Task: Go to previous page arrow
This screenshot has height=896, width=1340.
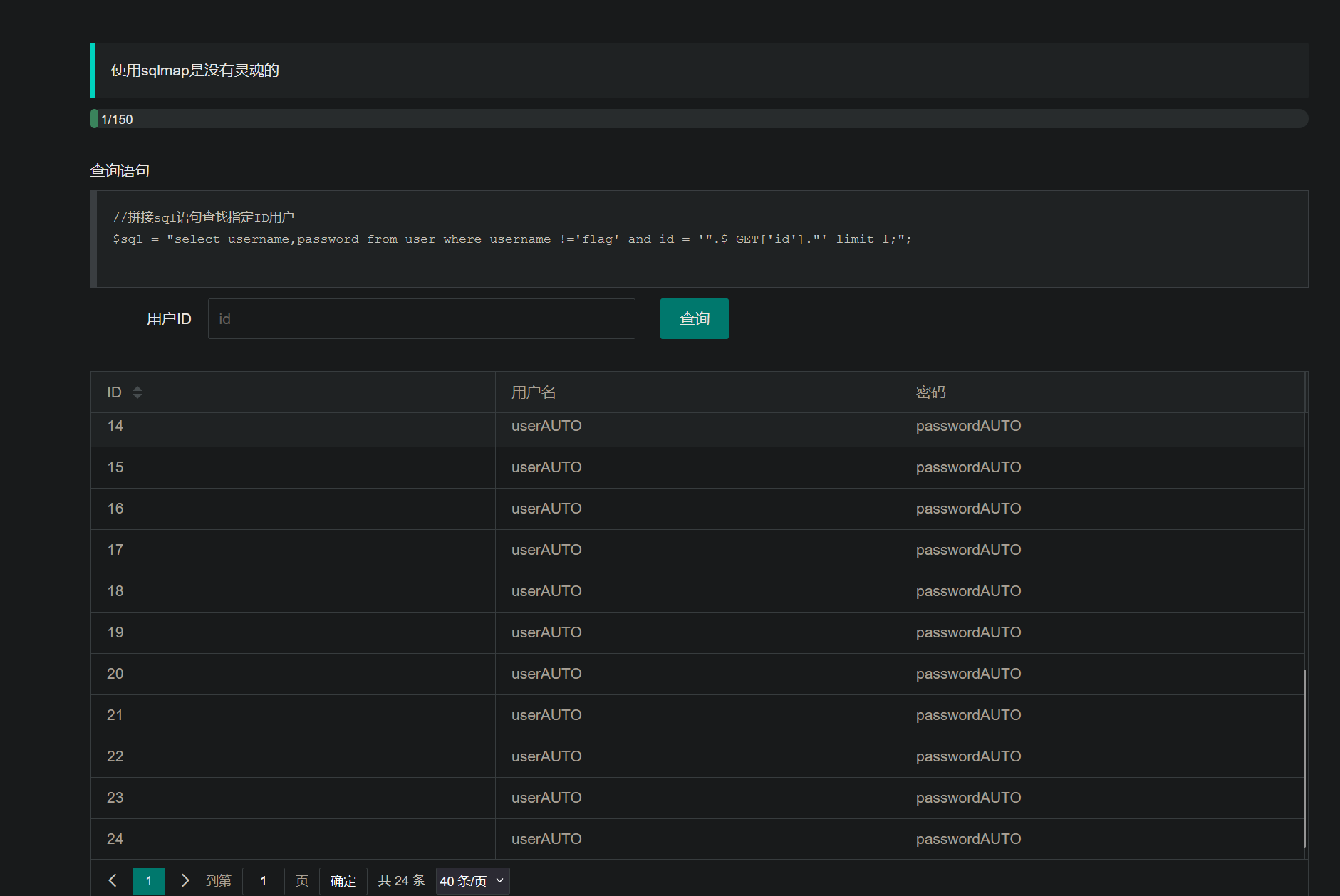Action: [113, 880]
